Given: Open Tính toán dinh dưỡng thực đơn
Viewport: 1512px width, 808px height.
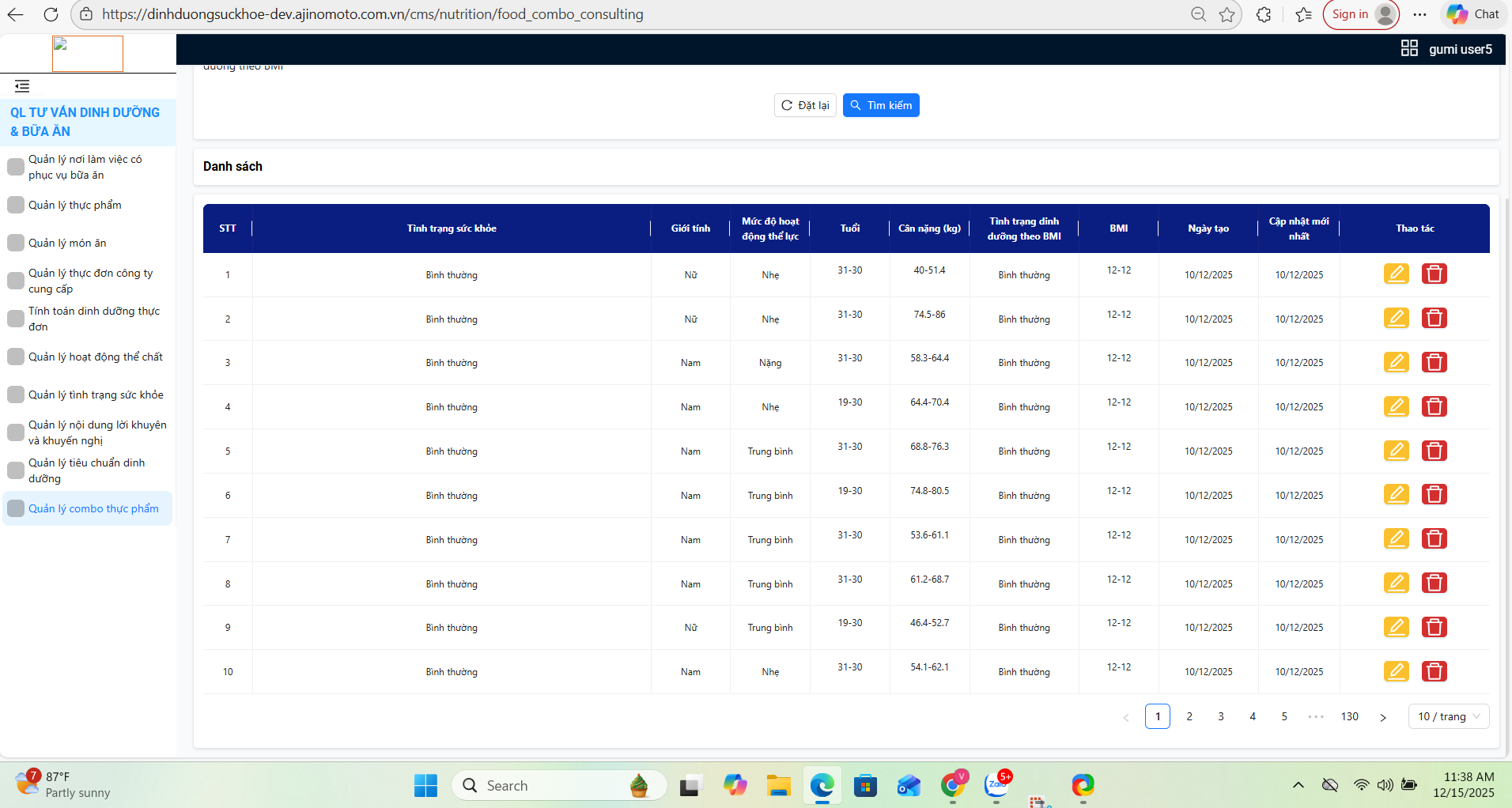Looking at the screenshot, I should pos(88,319).
